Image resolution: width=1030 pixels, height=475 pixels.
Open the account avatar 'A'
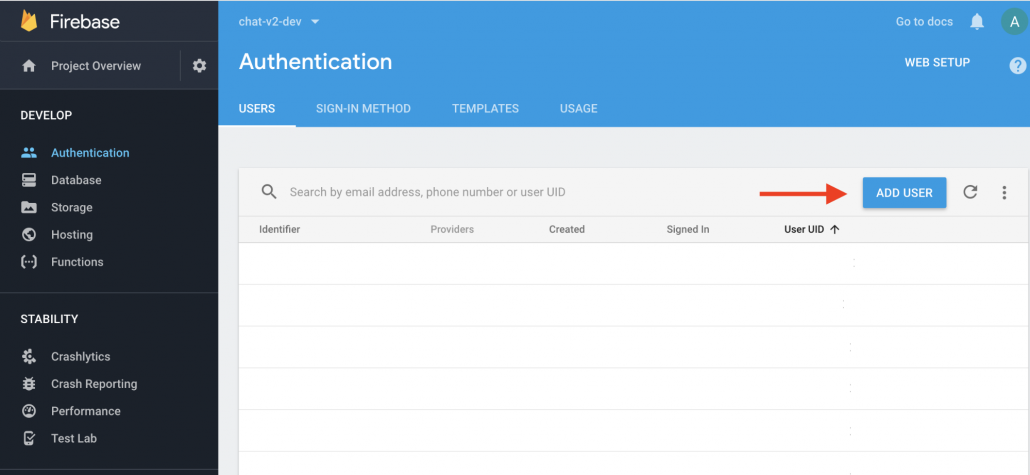point(1012,22)
